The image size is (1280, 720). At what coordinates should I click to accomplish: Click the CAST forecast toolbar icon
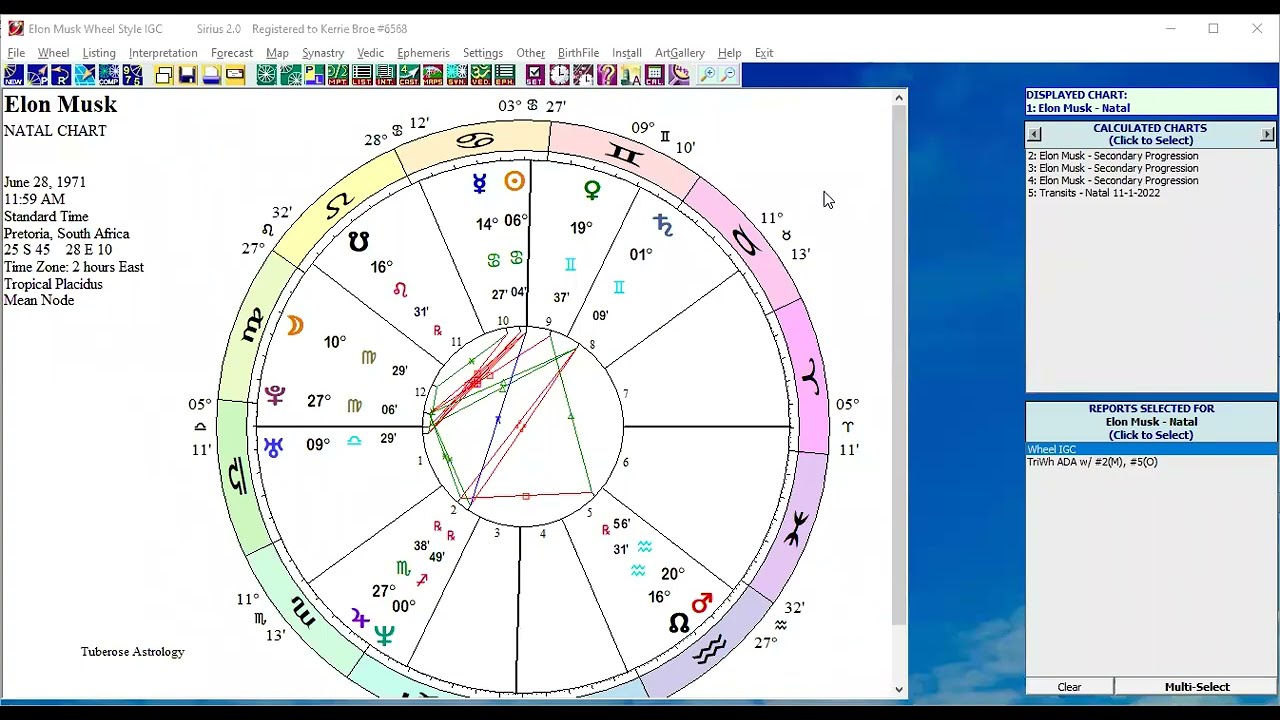(x=409, y=74)
